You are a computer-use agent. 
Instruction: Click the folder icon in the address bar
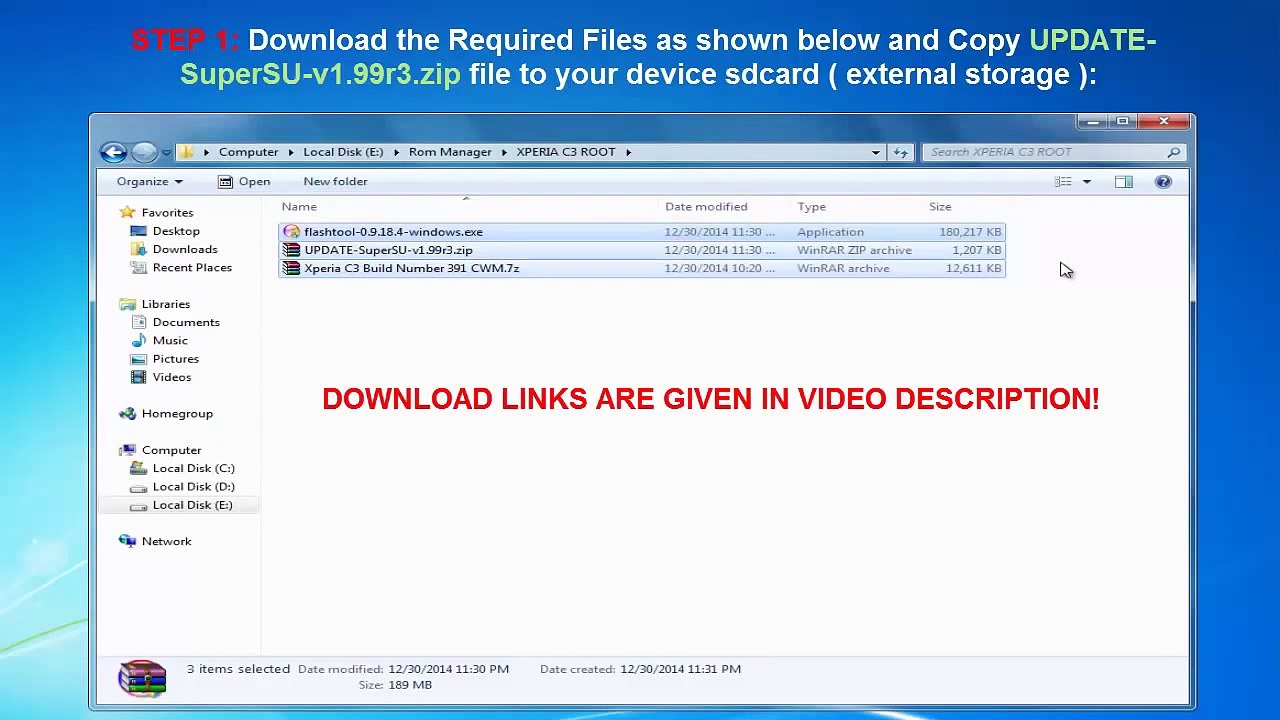(x=186, y=152)
